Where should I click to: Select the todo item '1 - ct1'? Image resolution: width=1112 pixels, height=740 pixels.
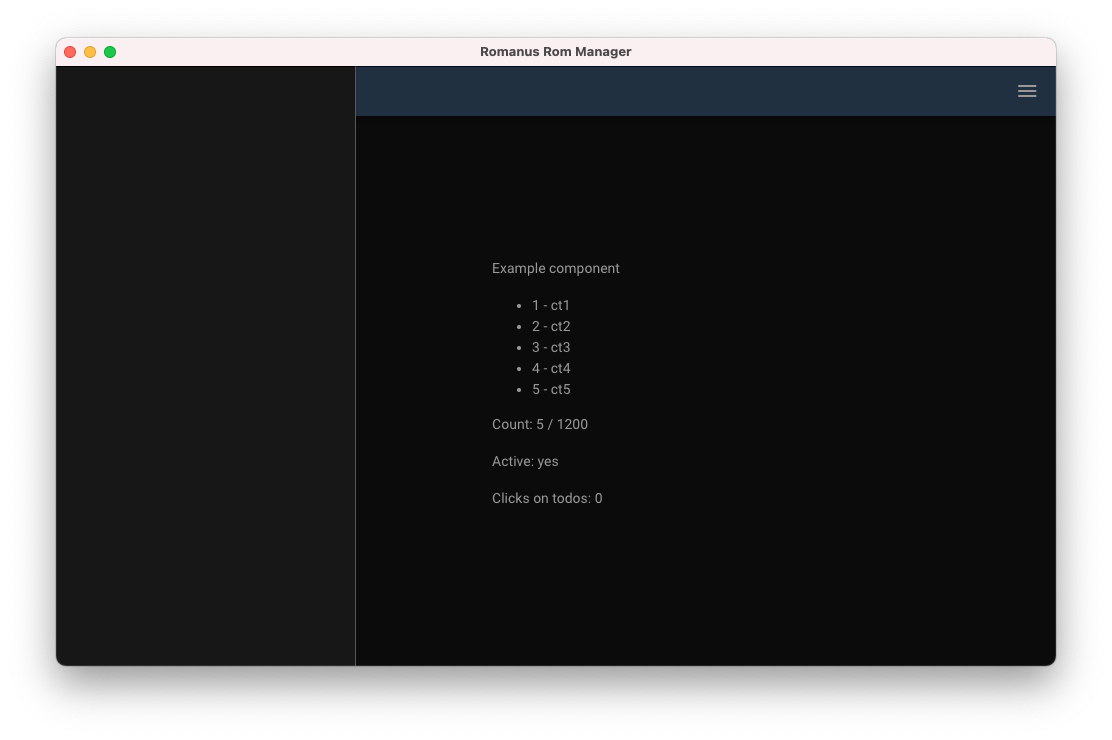551,305
